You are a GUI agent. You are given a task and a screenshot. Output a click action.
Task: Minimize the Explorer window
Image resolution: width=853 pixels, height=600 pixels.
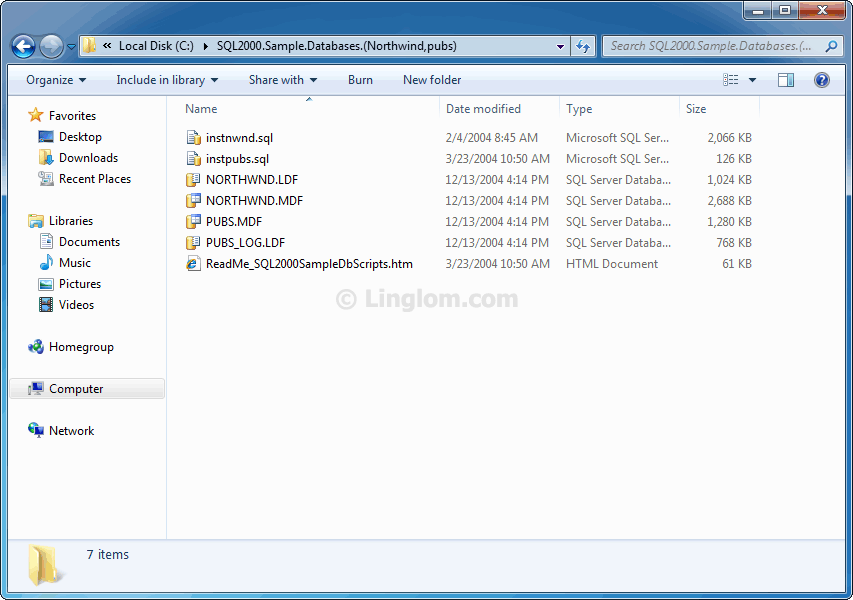[x=759, y=10]
